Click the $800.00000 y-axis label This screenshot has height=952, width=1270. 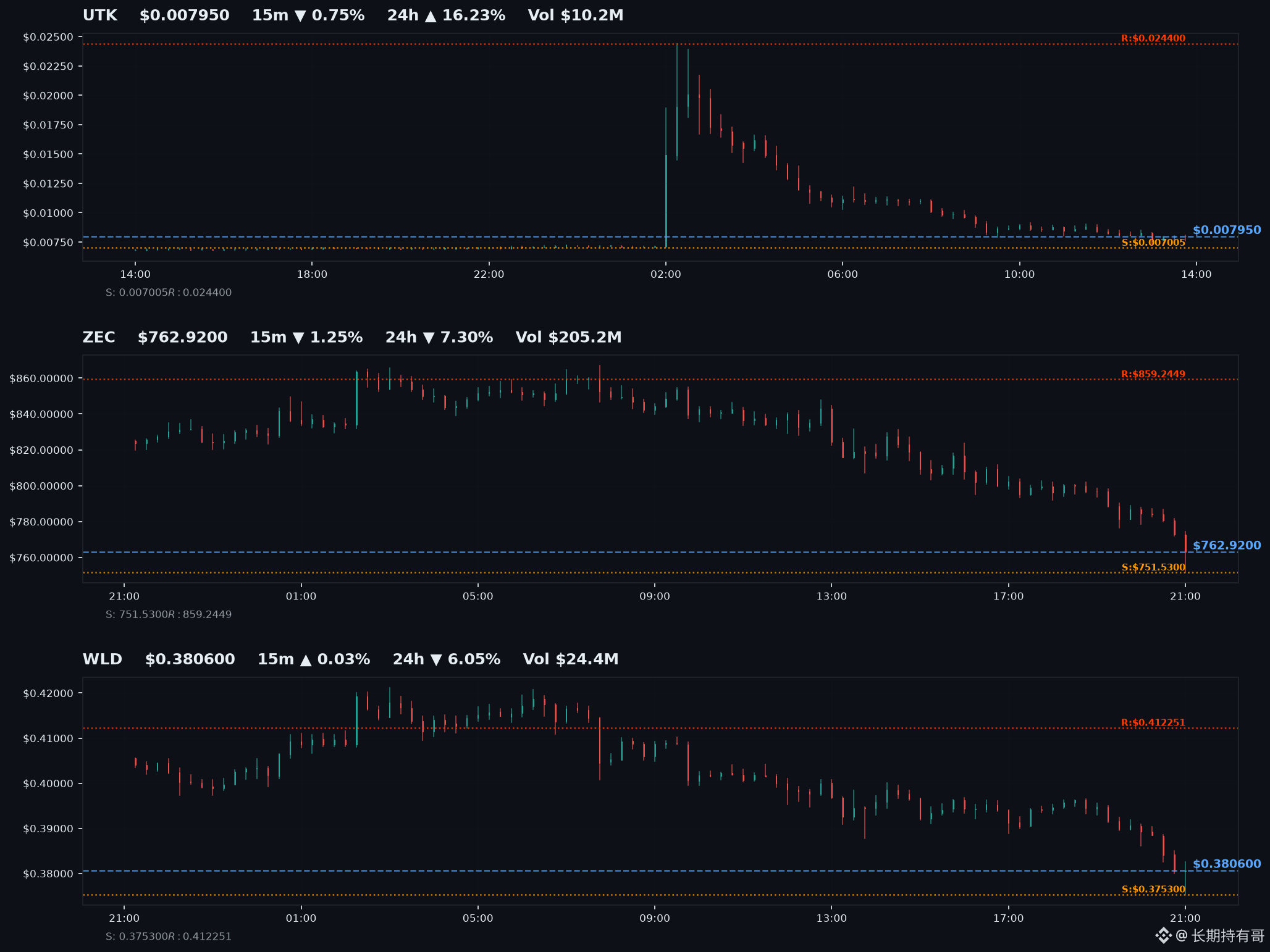(41, 486)
